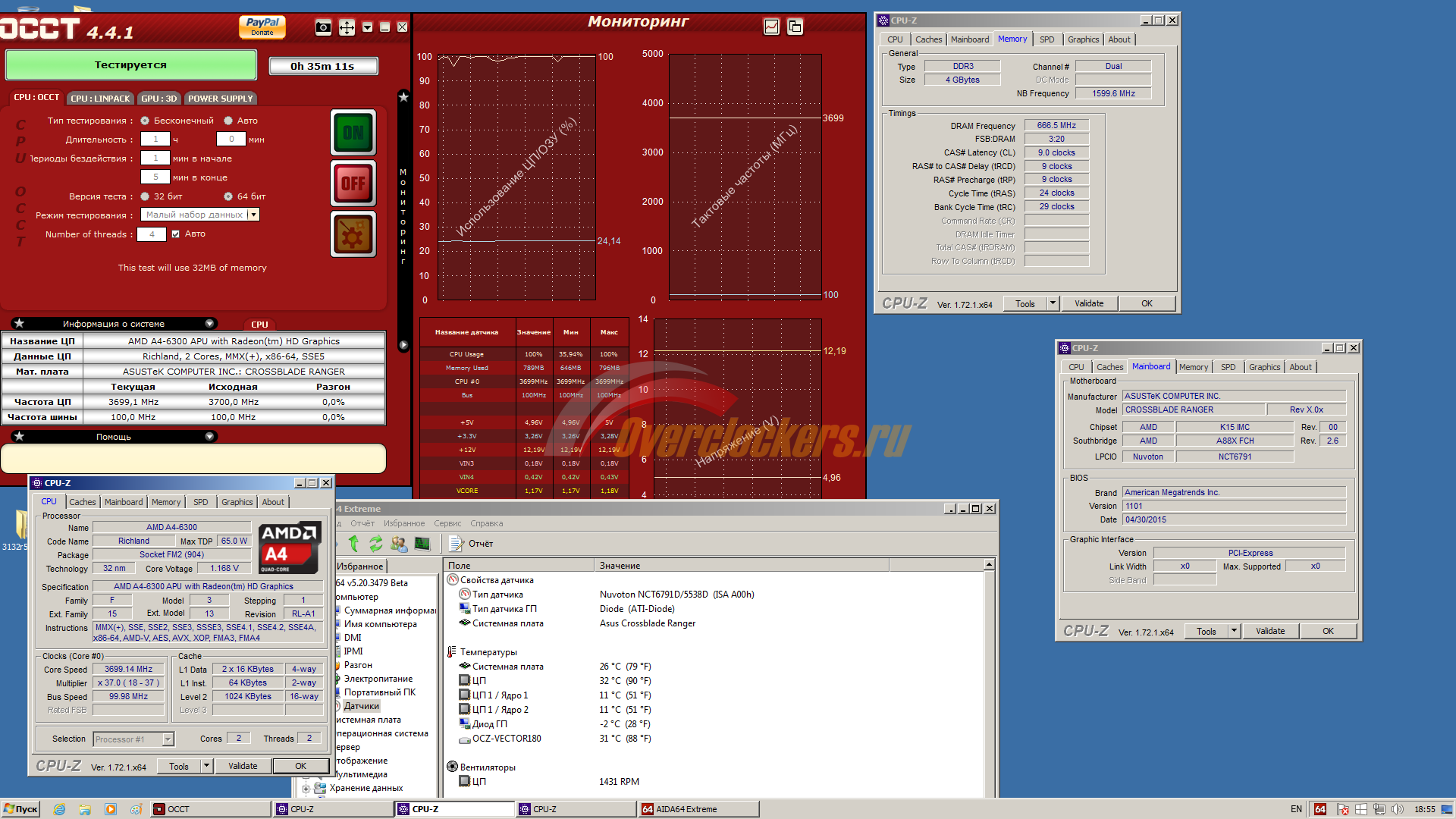Expand the Processor #1 selection combo

tap(168, 739)
